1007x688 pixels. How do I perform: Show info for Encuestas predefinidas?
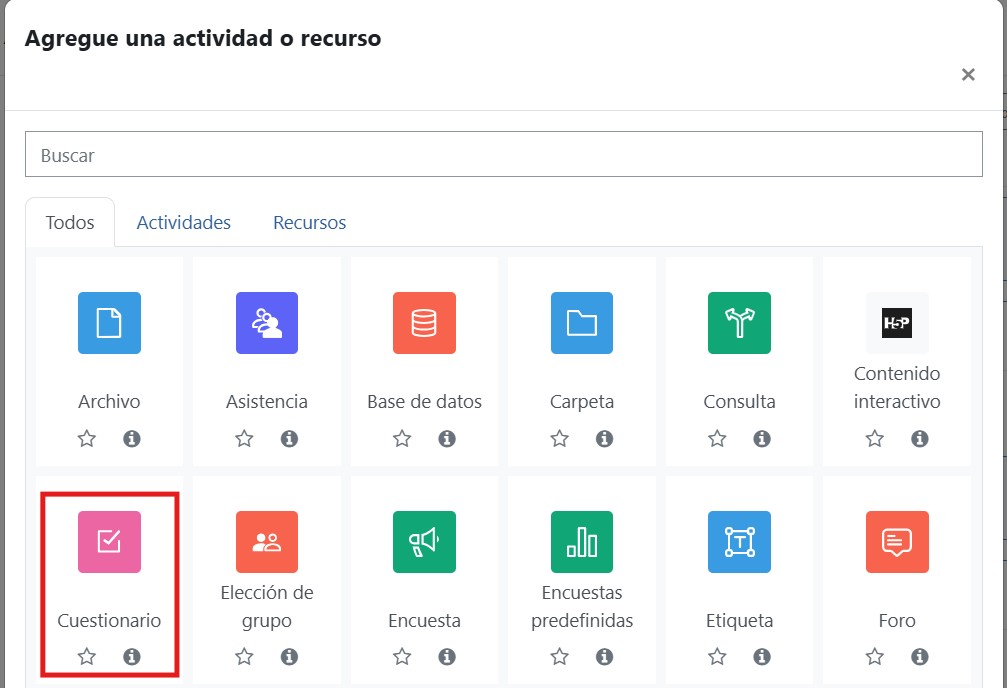coord(604,657)
